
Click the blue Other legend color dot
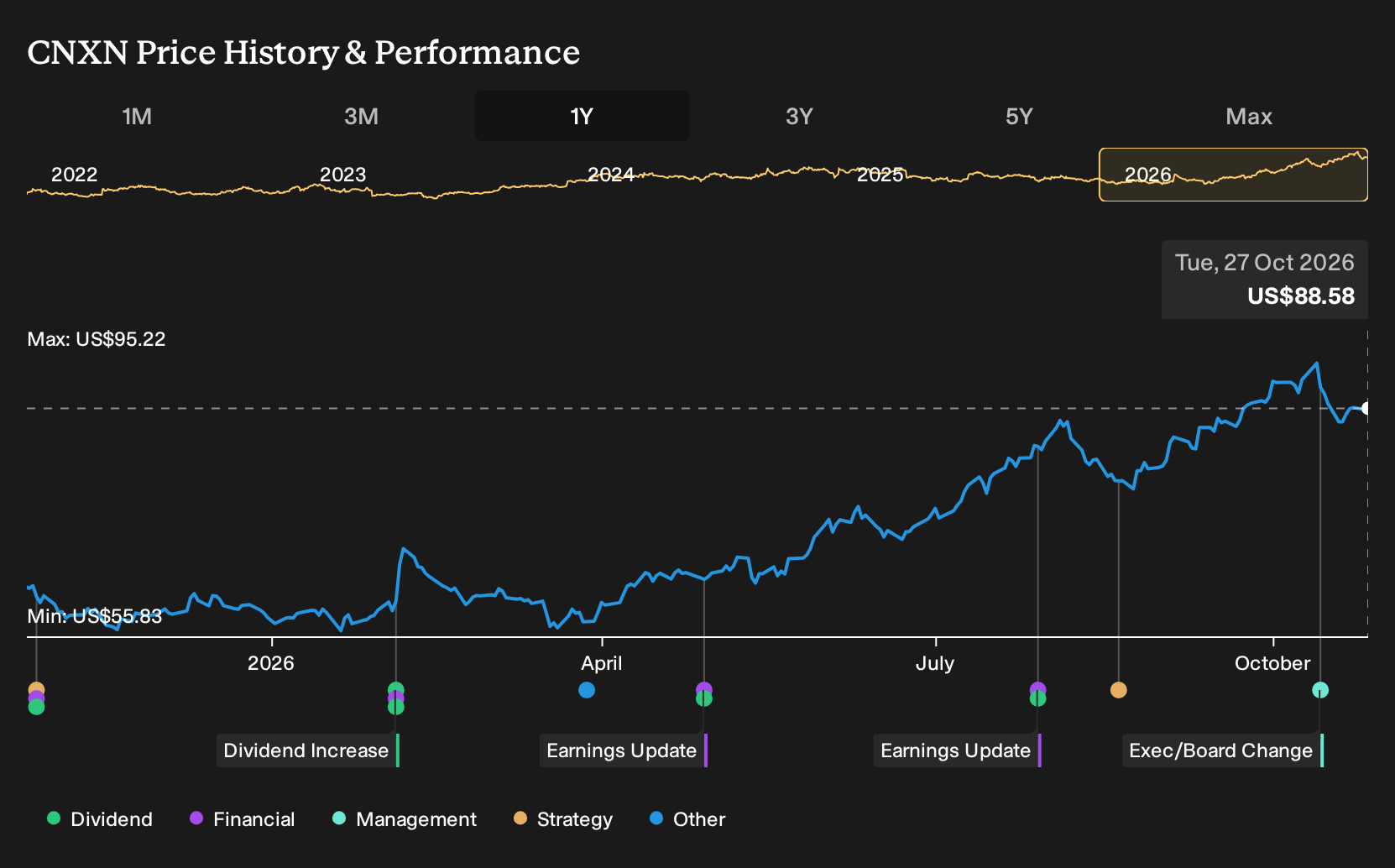(656, 818)
